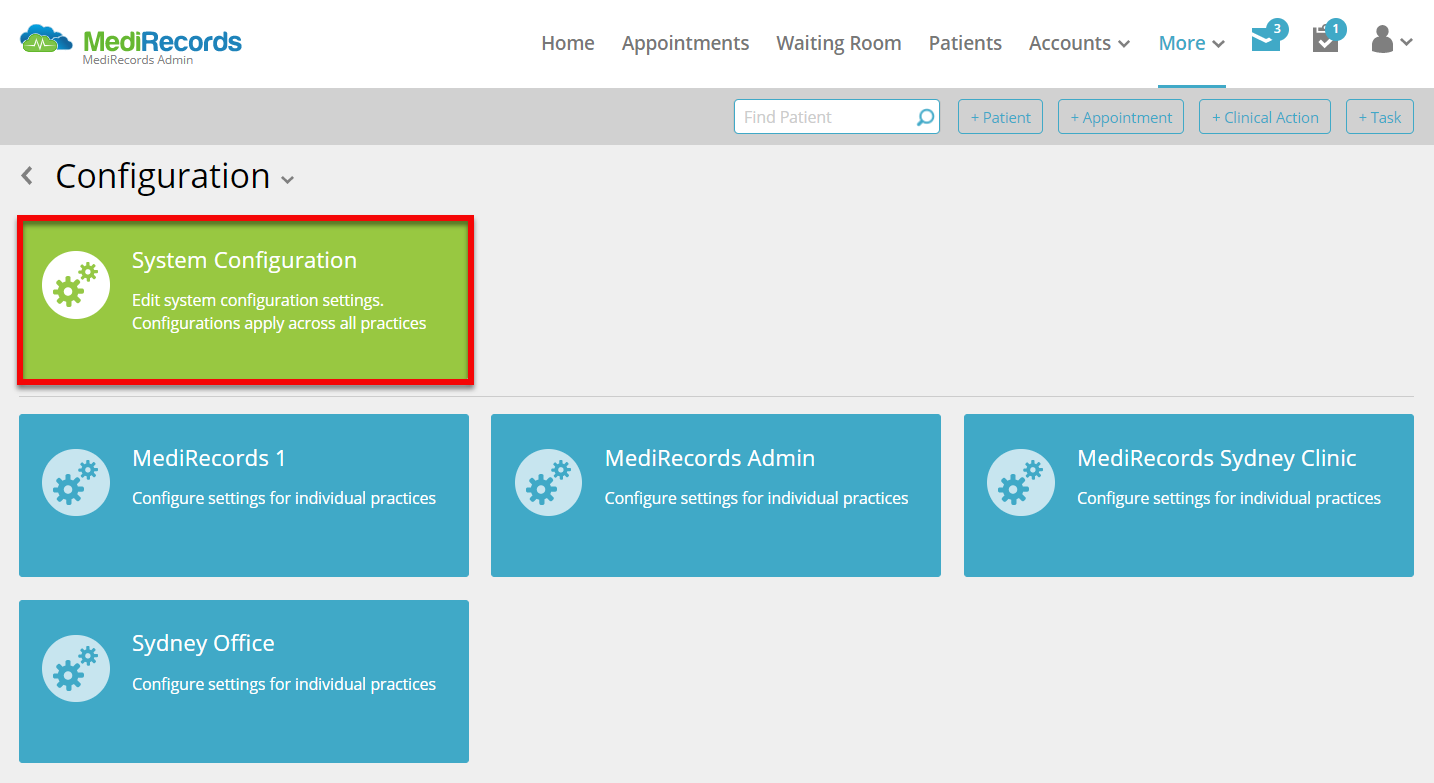Click the + Clinical Action button
The image size is (1434, 783).
coord(1264,116)
